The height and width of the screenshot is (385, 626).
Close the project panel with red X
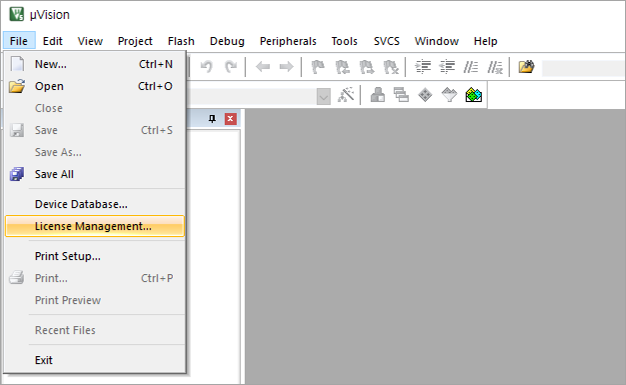pyautogui.click(x=230, y=119)
